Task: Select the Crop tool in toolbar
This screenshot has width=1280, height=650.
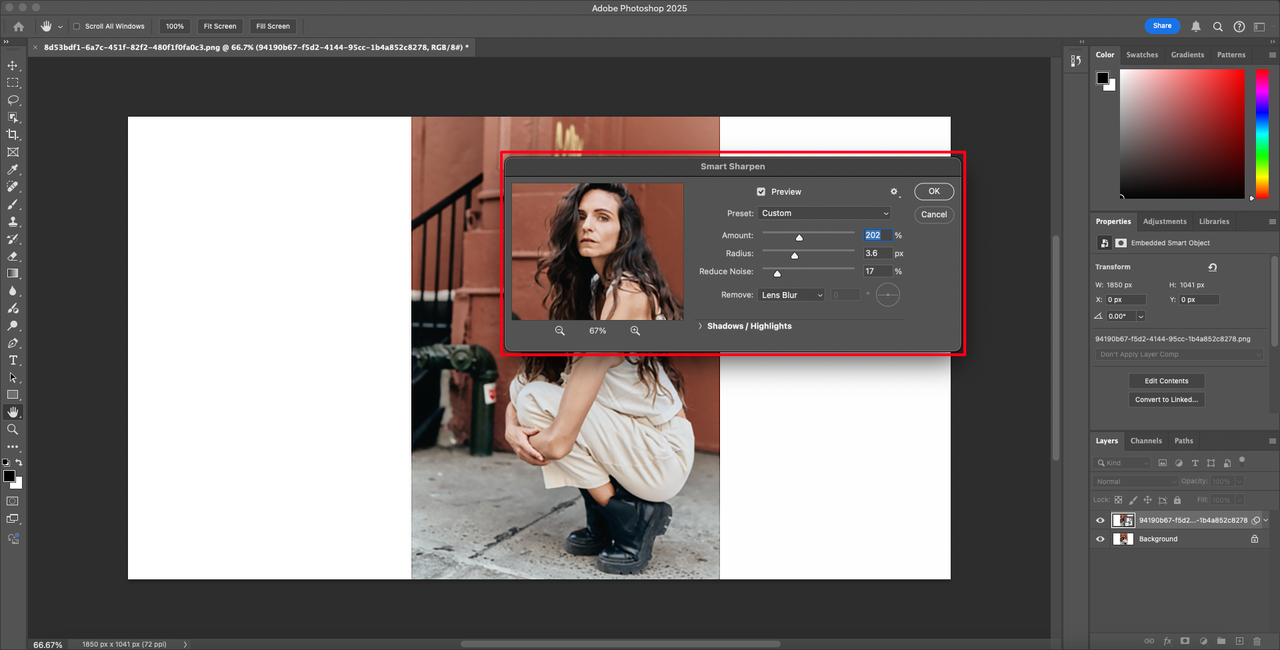Action: tap(13, 134)
